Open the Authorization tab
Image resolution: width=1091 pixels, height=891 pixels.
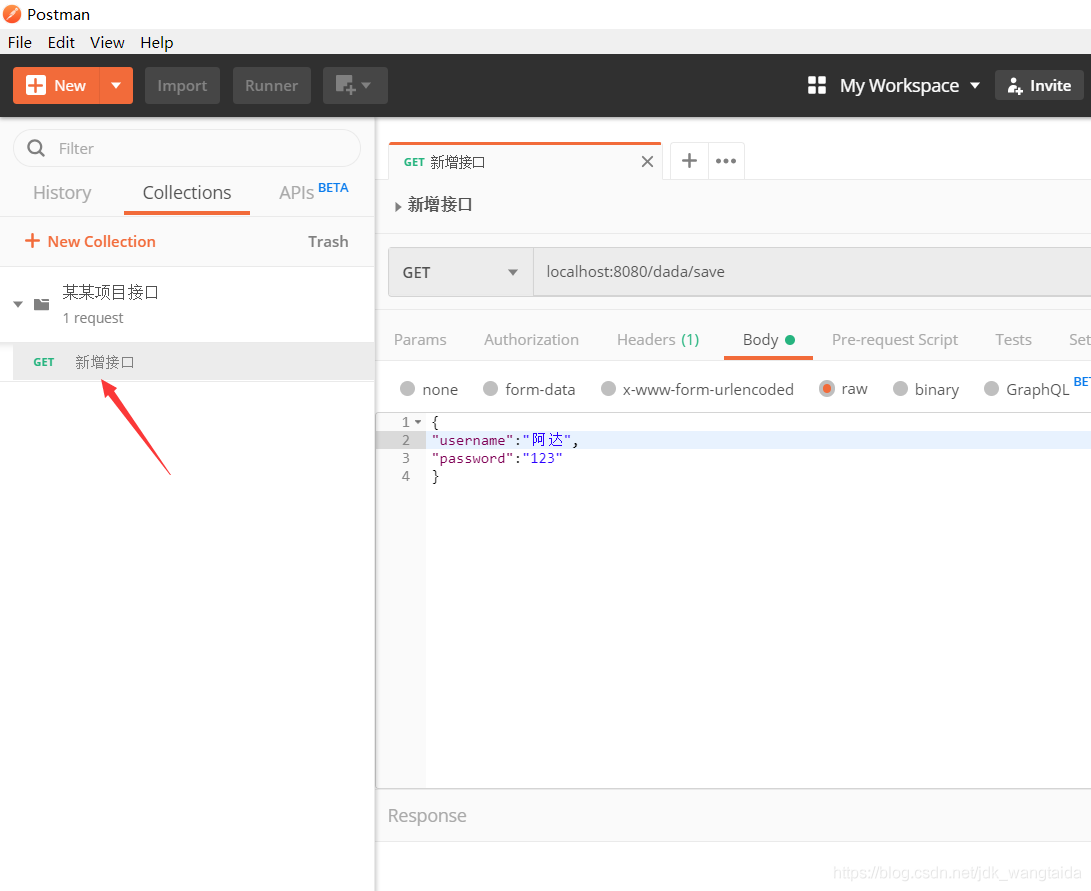coord(531,340)
